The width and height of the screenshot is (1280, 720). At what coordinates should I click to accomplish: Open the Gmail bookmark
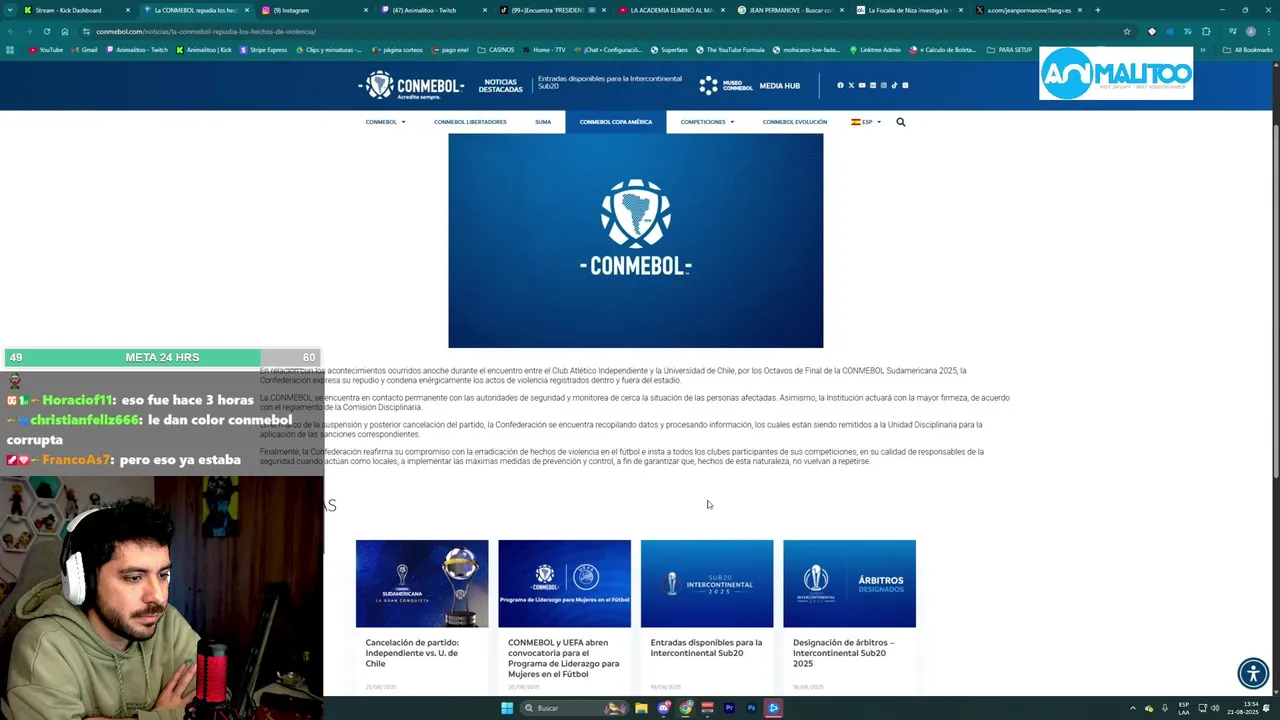click(x=84, y=50)
